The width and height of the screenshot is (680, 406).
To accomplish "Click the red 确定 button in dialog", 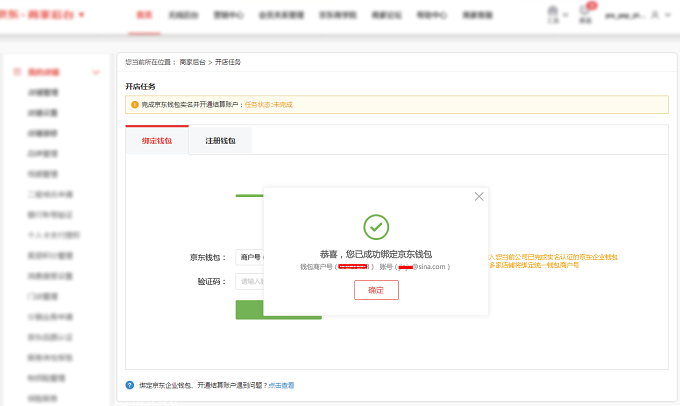I will pyautogui.click(x=376, y=290).
